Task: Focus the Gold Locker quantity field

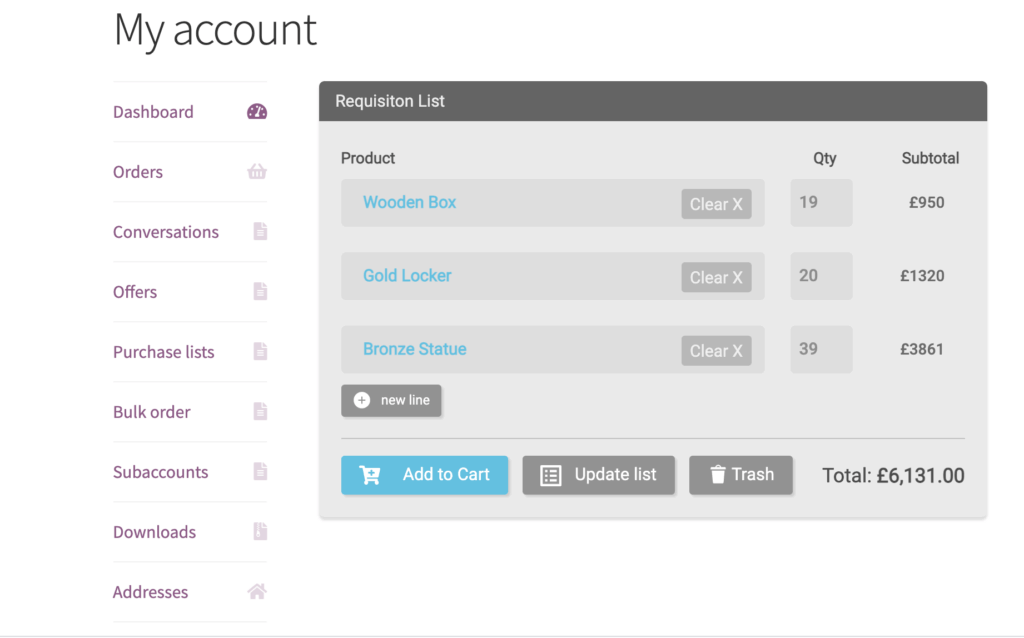Action: (821, 276)
